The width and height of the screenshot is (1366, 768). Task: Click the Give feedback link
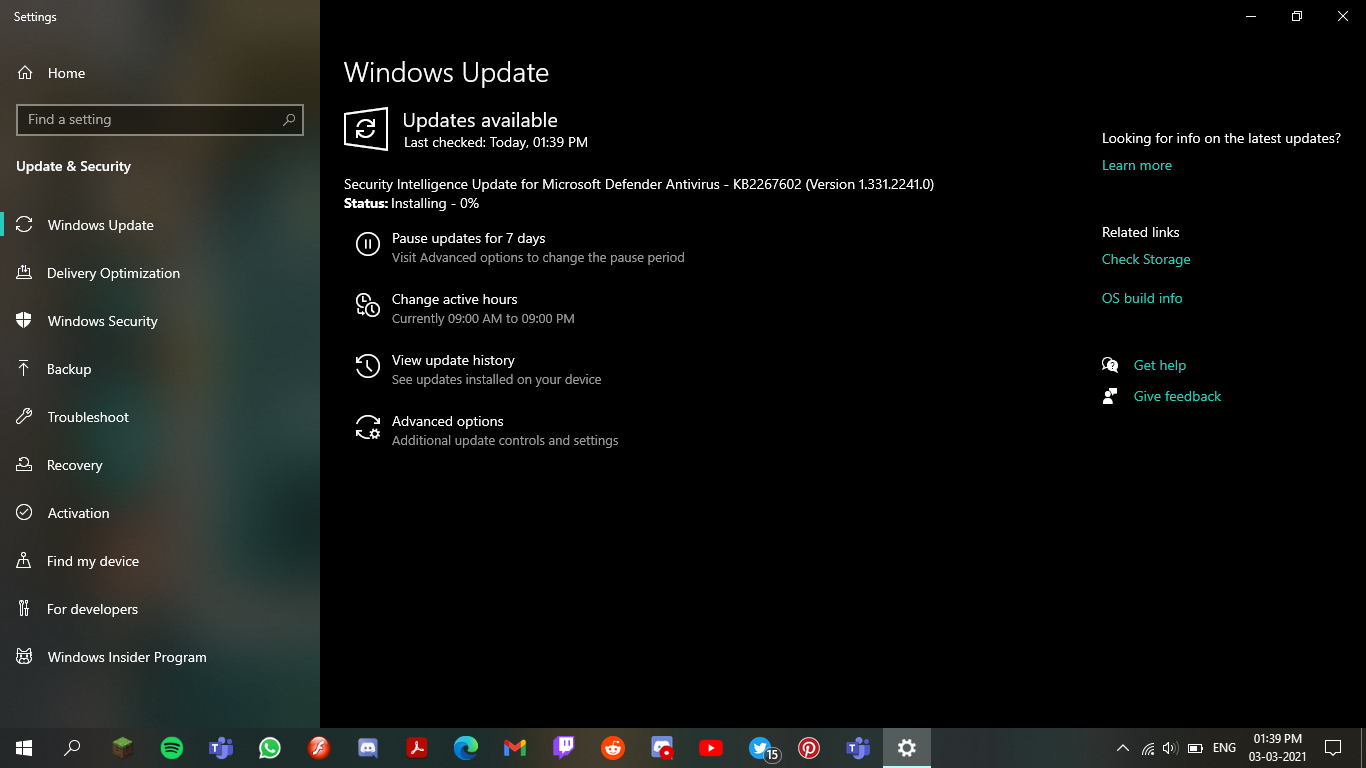coord(1177,396)
